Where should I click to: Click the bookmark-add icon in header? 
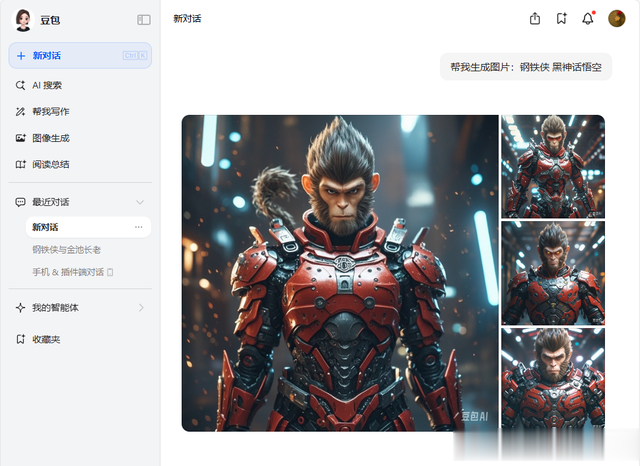click(562, 18)
